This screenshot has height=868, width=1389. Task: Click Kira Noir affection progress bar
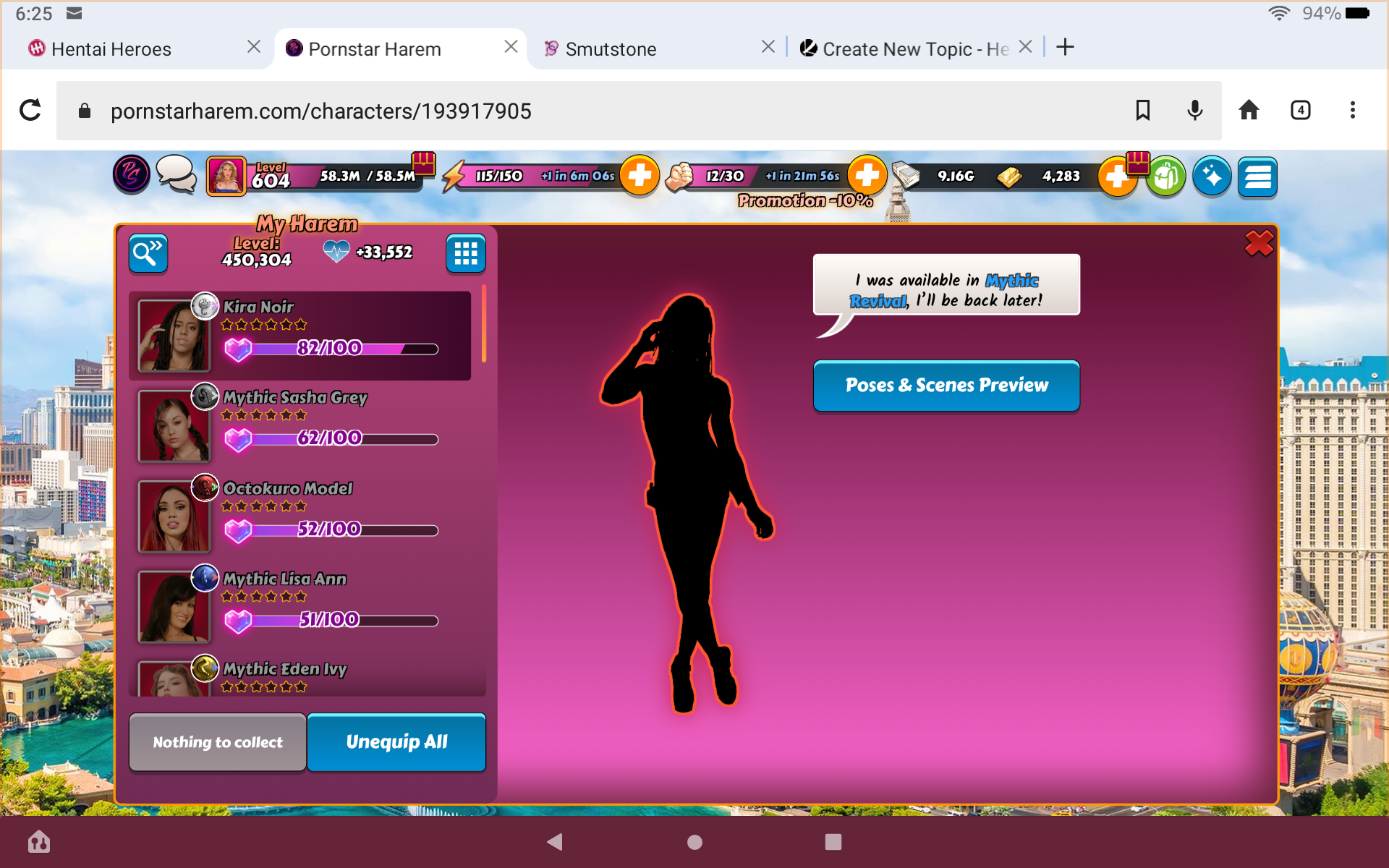(x=340, y=349)
